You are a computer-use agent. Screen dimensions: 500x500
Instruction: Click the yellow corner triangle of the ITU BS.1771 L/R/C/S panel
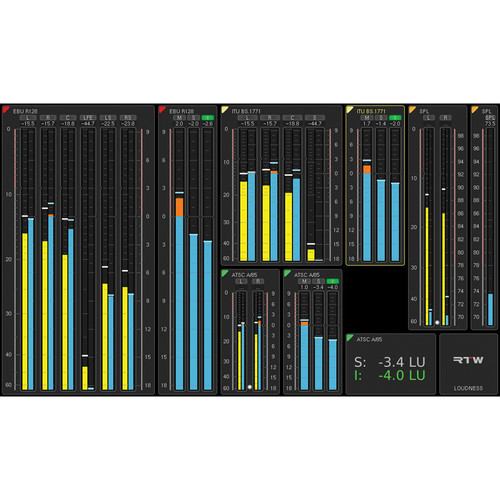point(224,109)
